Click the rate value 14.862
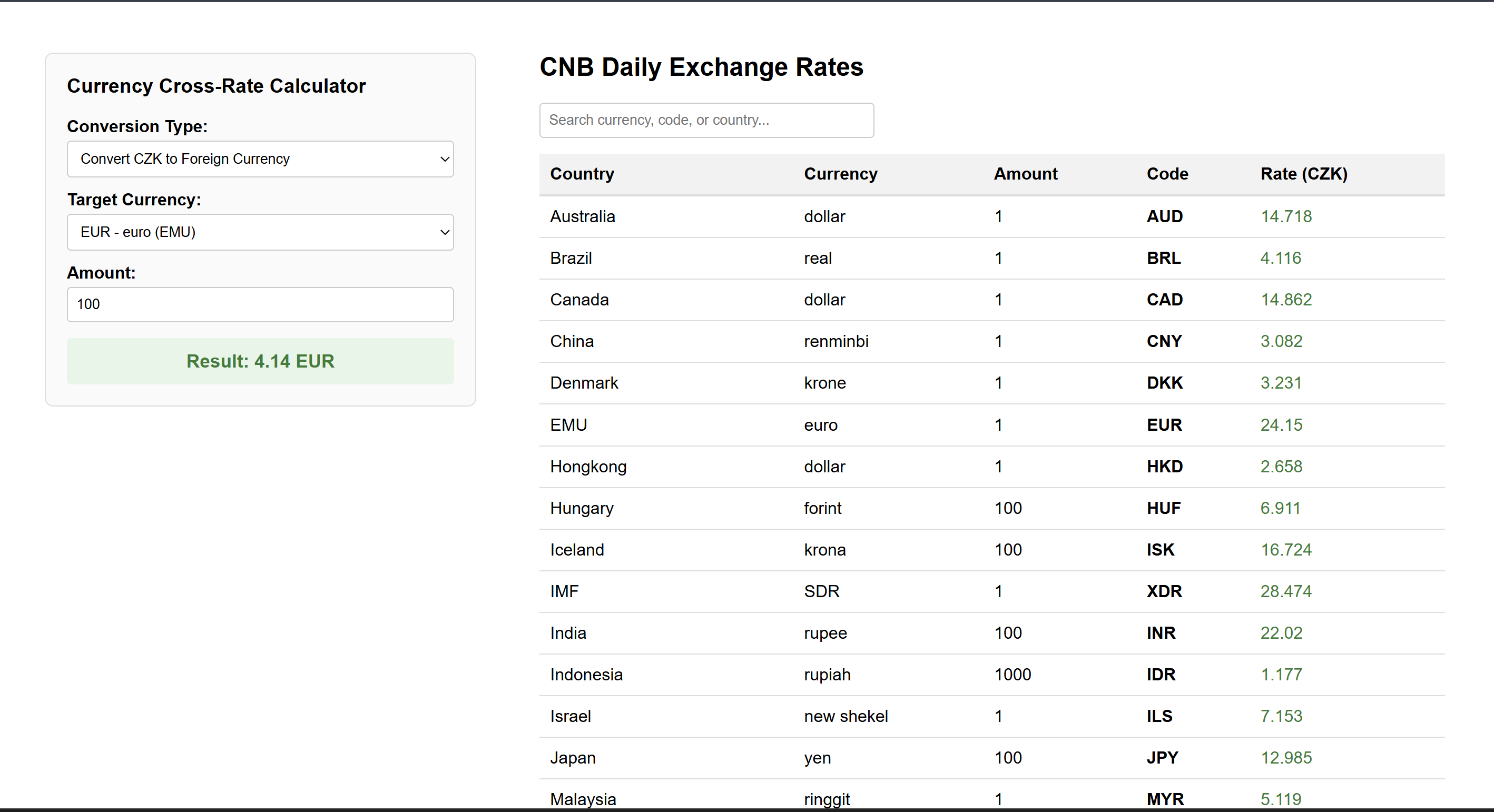The width and height of the screenshot is (1494, 812). point(1286,300)
